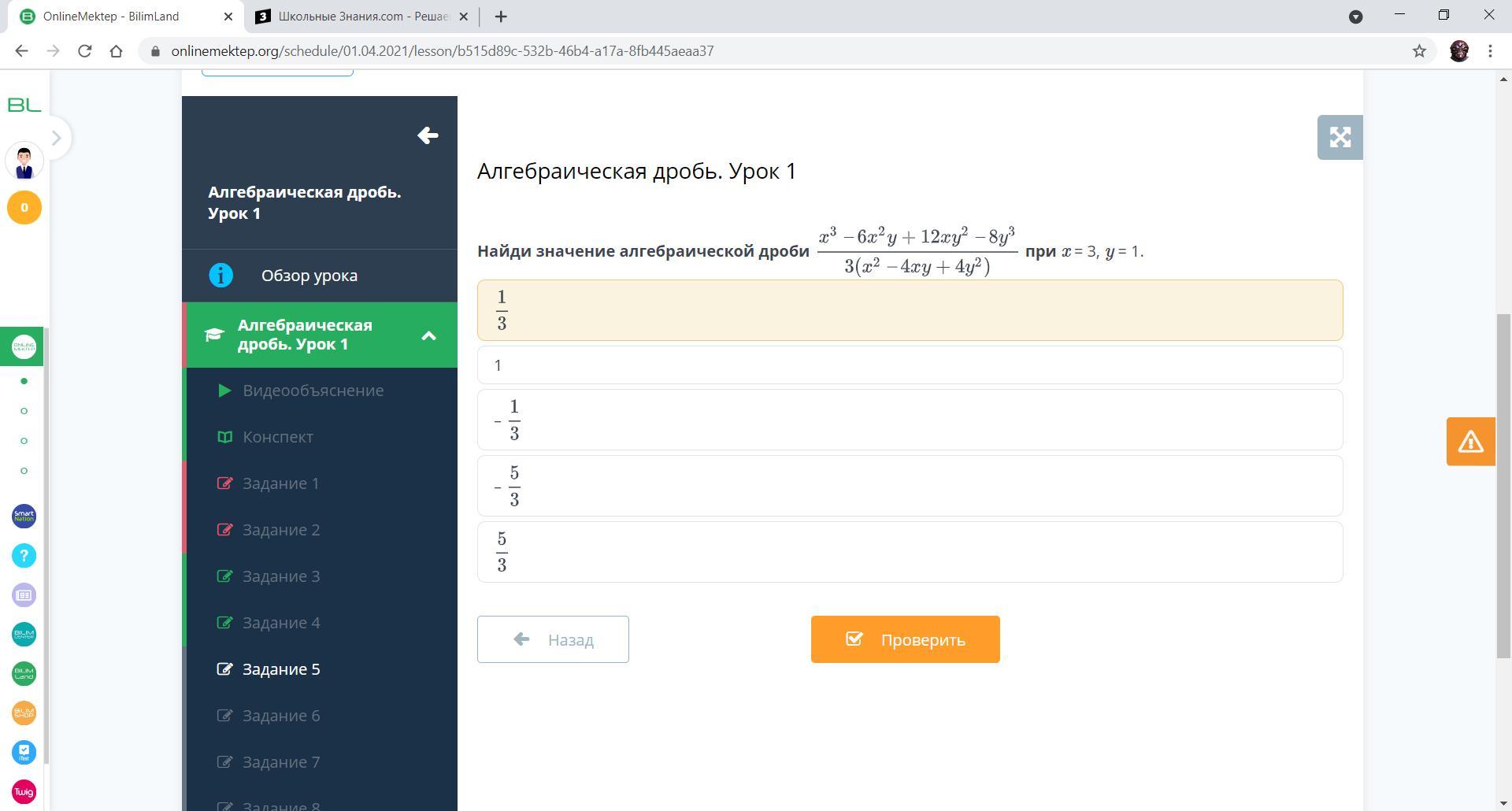Click the BL logo in left sidebar
This screenshot has width=1512, height=811.
point(24,105)
